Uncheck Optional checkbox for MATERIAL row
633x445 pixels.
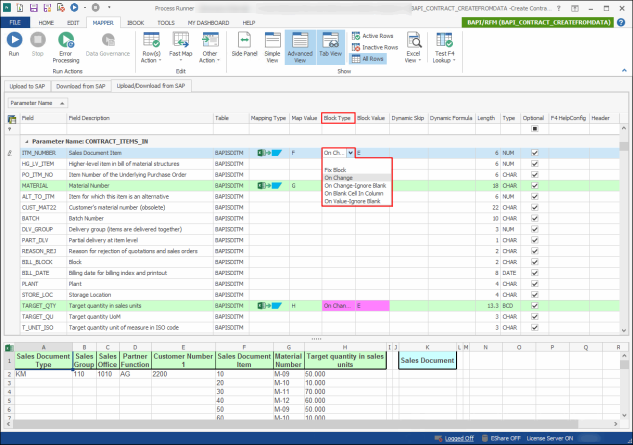click(534, 186)
